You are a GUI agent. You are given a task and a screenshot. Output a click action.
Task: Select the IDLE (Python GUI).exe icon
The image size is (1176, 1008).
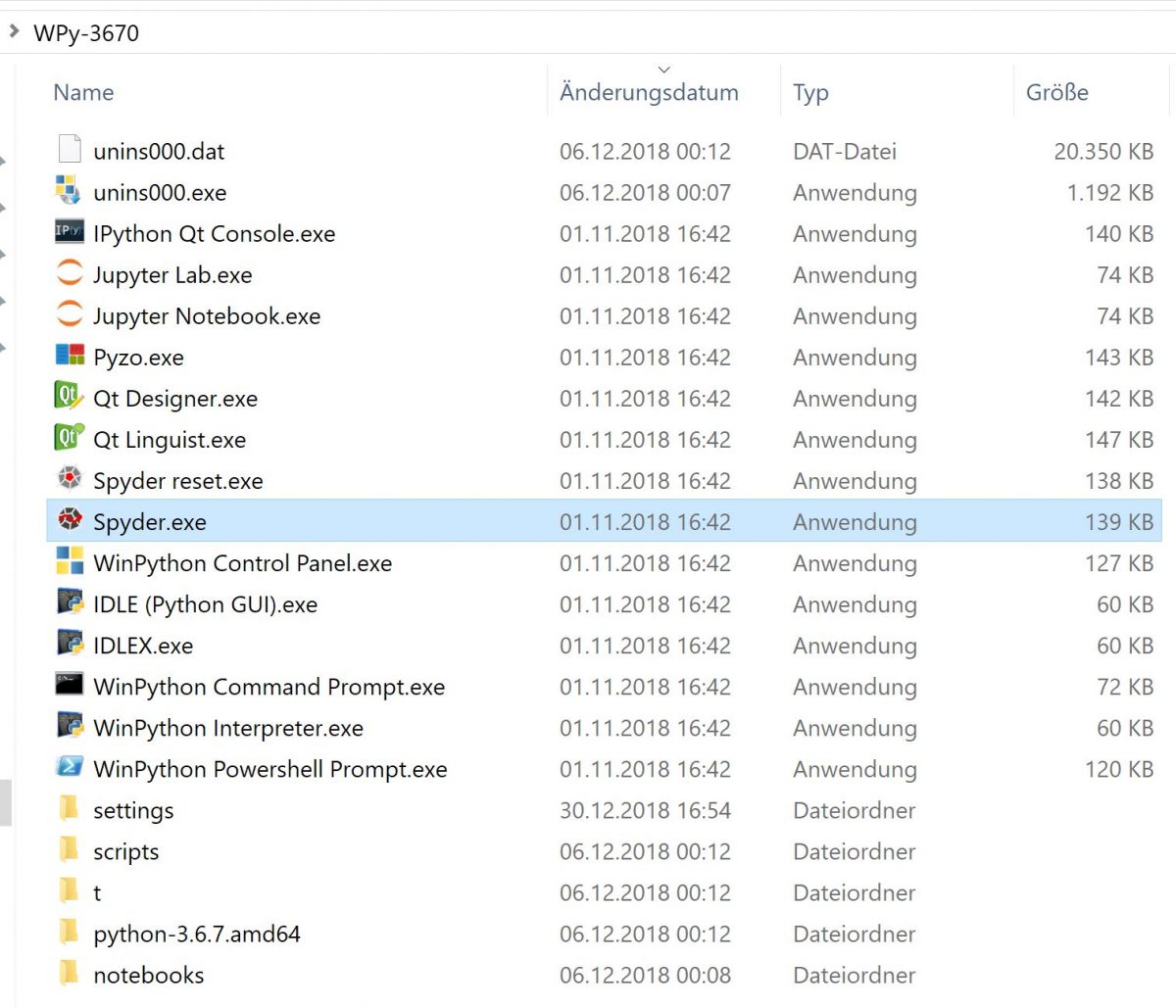70,603
